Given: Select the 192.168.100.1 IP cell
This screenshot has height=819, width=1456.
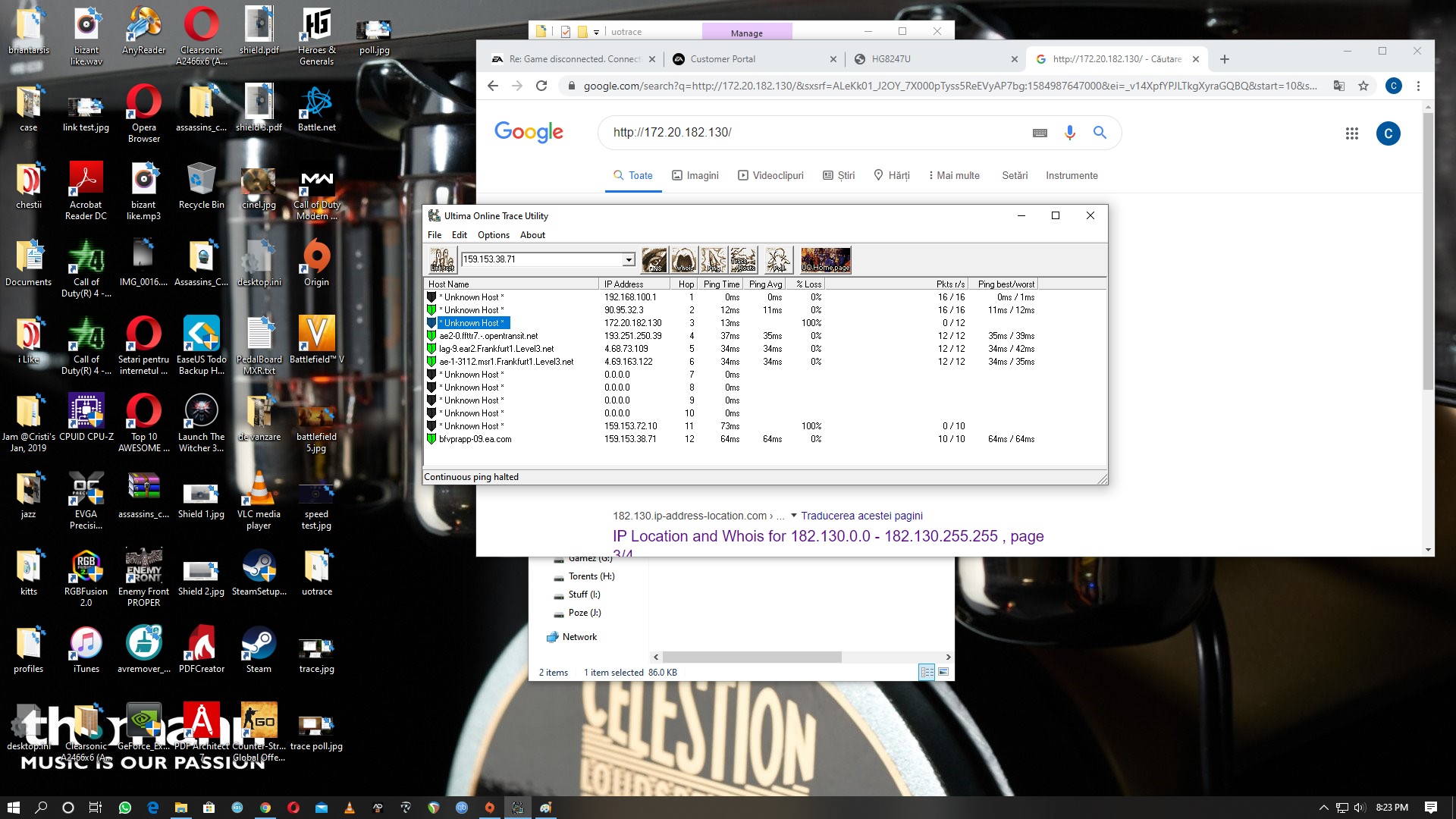Looking at the screenshot, I should tap(630, 297).
